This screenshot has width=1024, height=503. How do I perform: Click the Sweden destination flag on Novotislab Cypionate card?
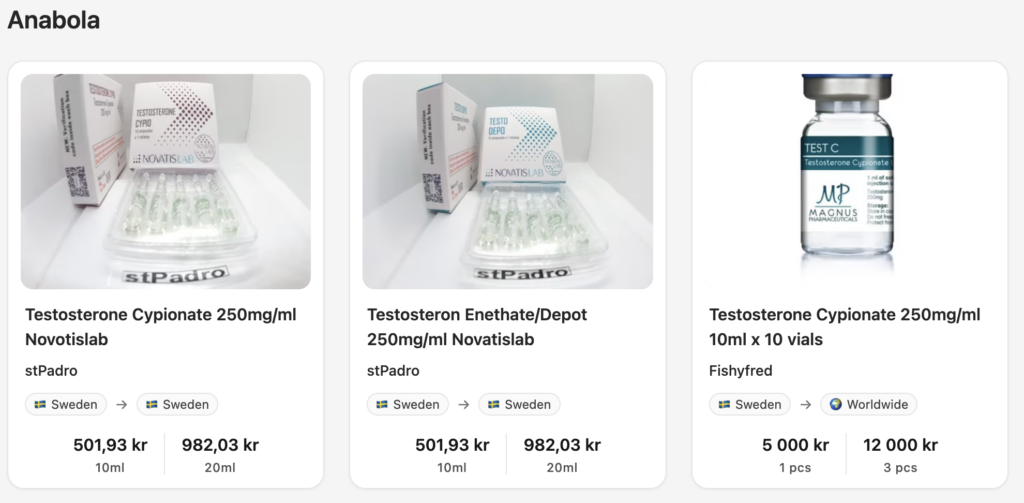(177, 405)
